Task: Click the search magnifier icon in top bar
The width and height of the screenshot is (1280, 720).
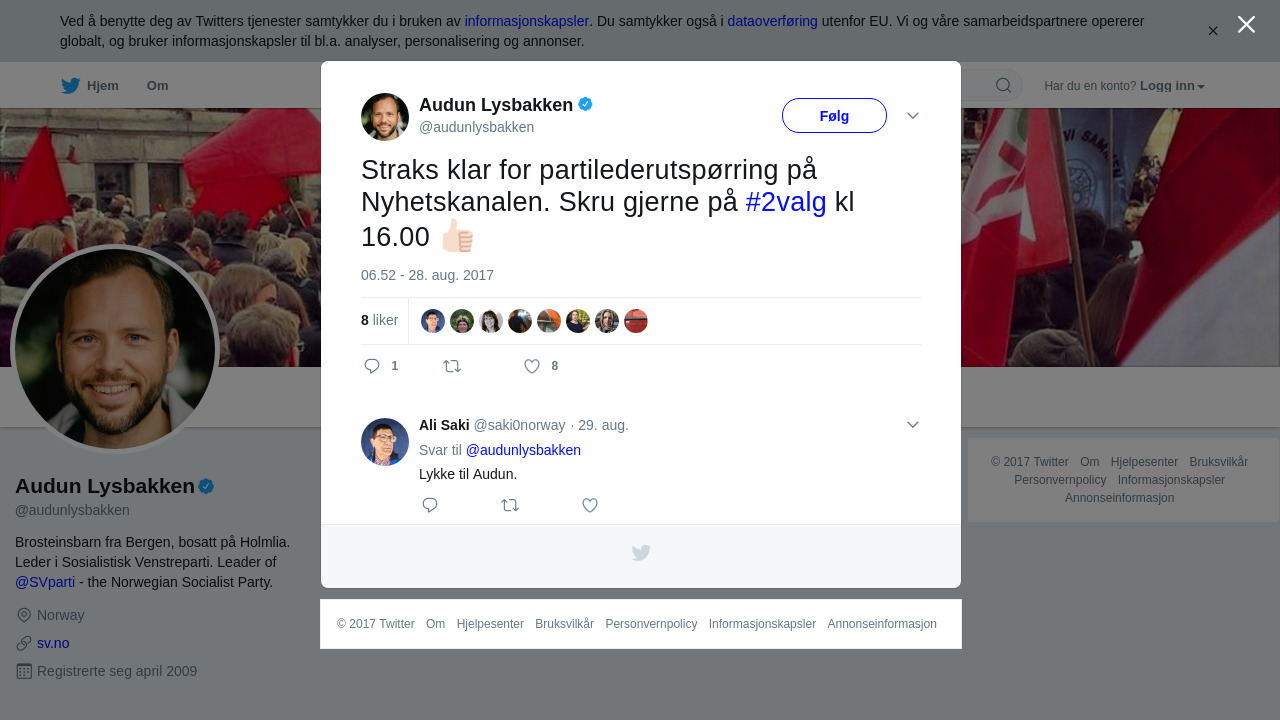Action: point(1003,85)
